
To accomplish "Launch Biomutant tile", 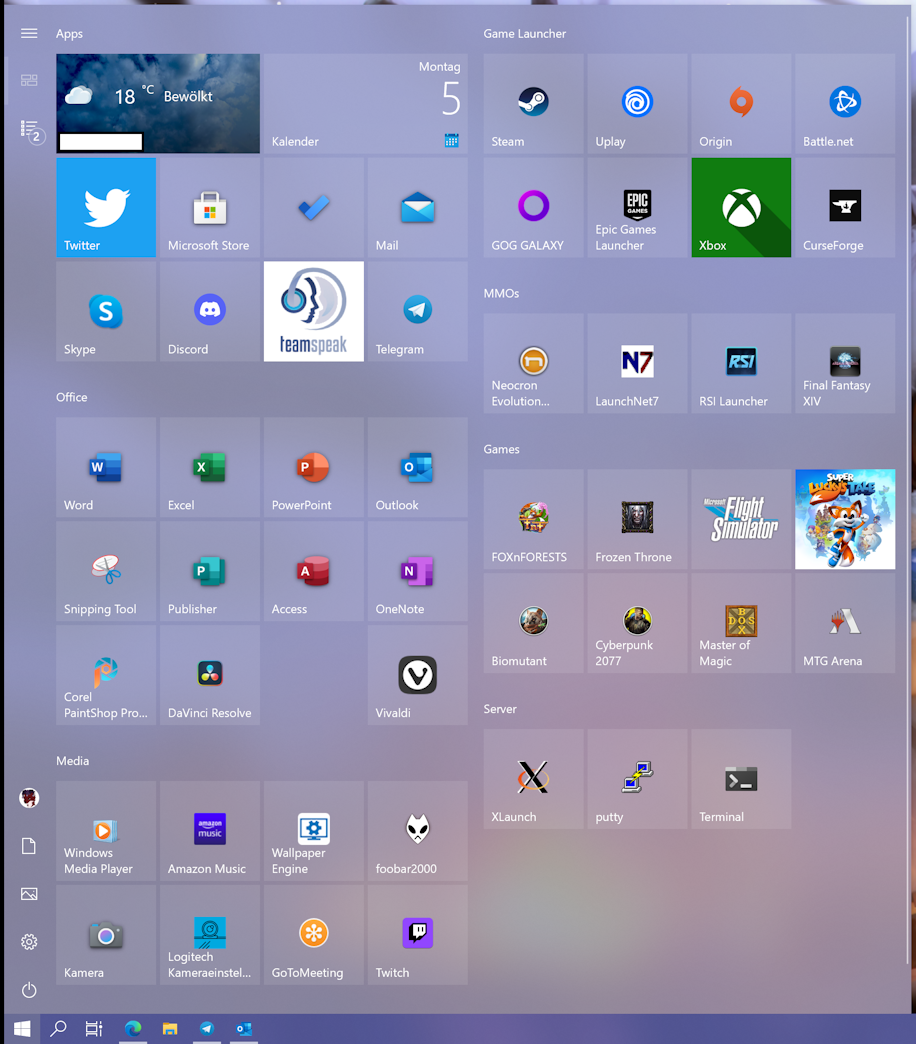I will 533,623.
